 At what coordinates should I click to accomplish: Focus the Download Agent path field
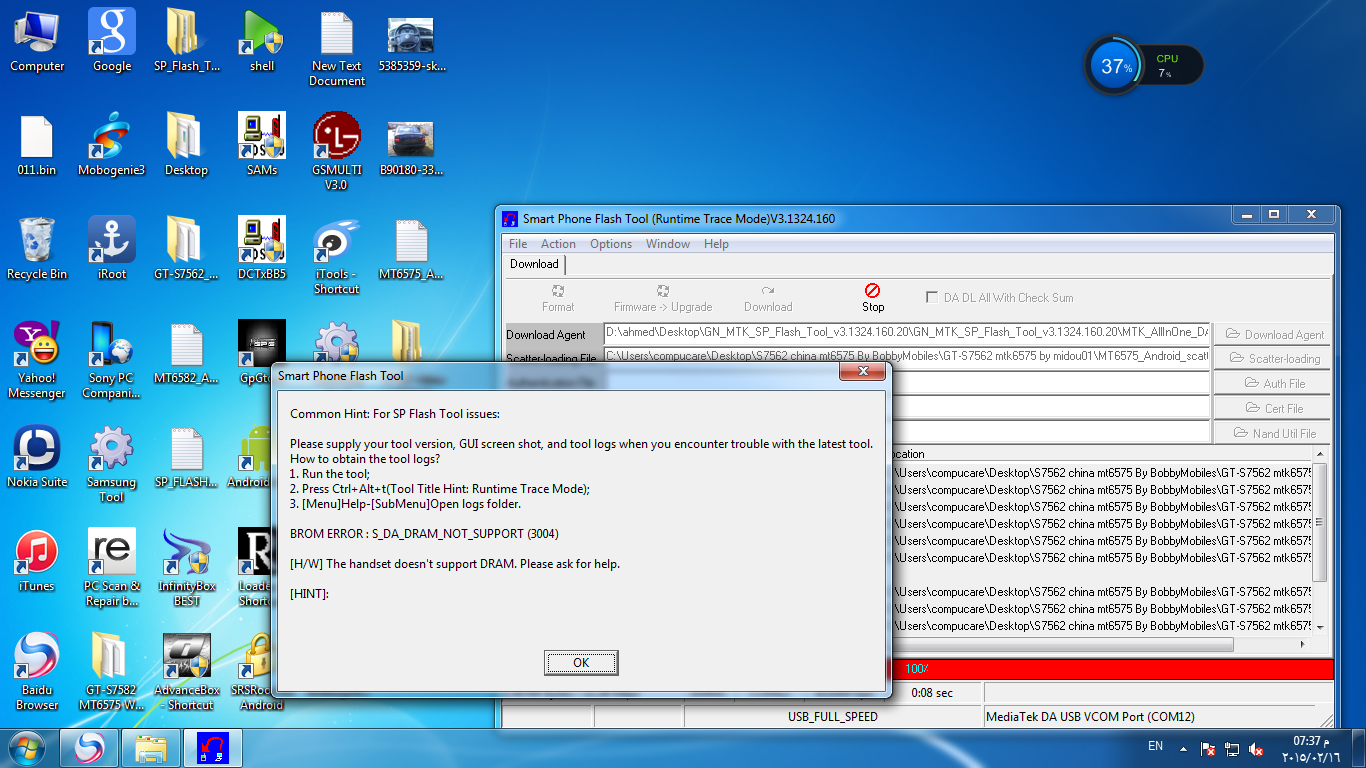(x=906, y=332)
